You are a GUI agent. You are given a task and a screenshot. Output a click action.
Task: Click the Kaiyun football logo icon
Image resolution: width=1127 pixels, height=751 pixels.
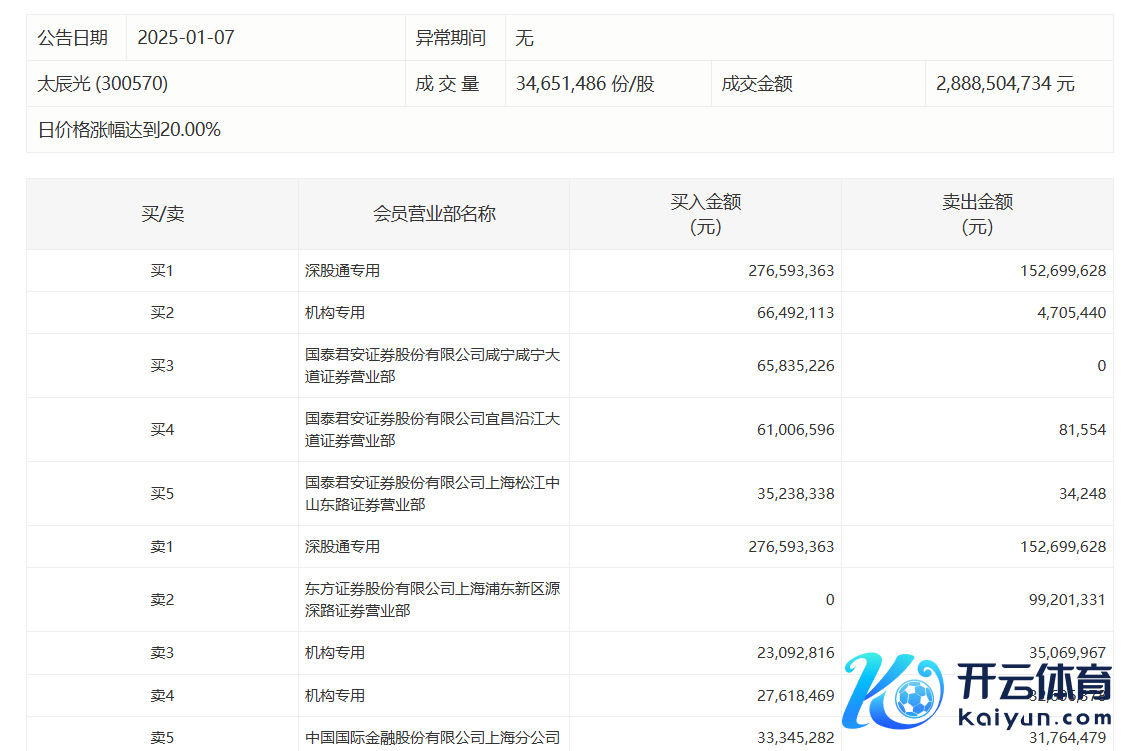pyautogui.click(x=892, y=691)
